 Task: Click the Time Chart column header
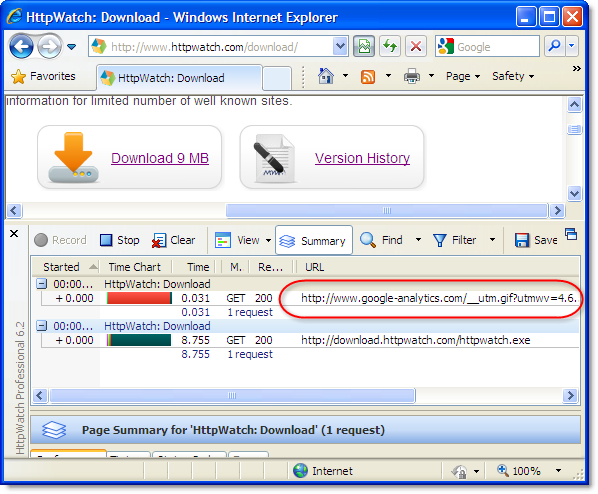tap(135, 267)
